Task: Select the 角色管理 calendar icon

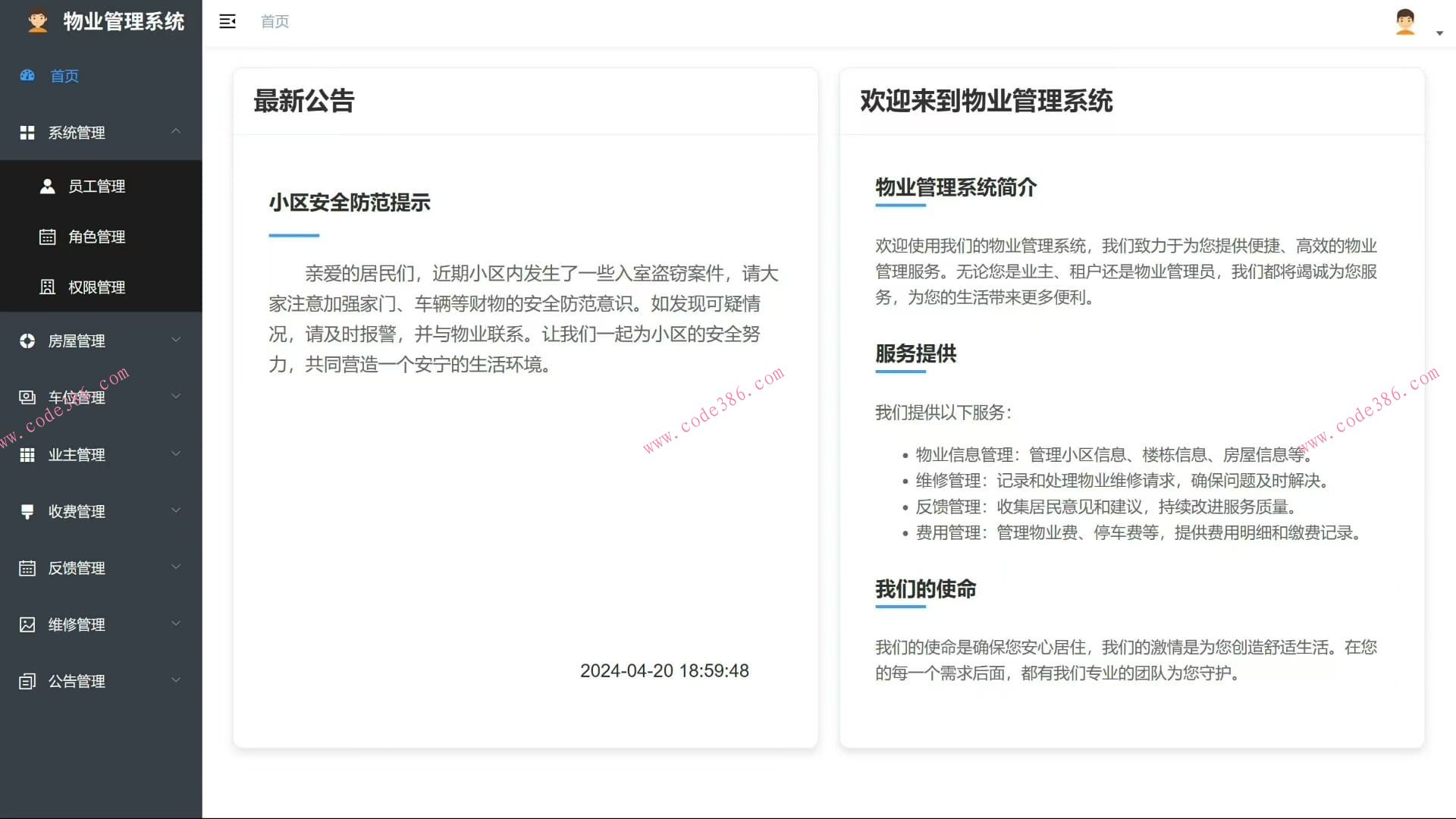Action: (46, 236)
